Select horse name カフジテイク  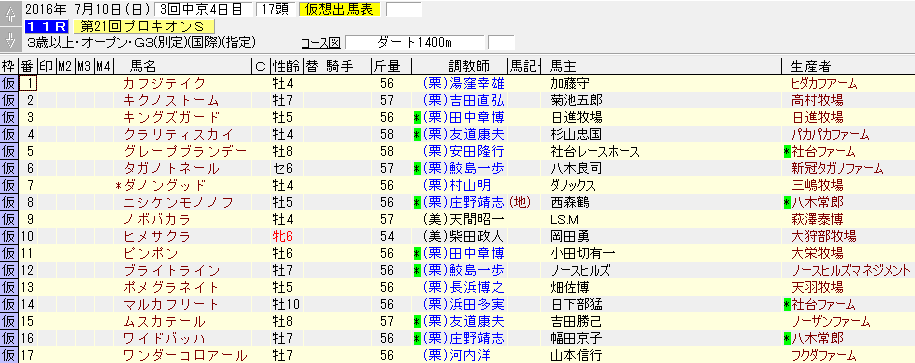(164, 83)
